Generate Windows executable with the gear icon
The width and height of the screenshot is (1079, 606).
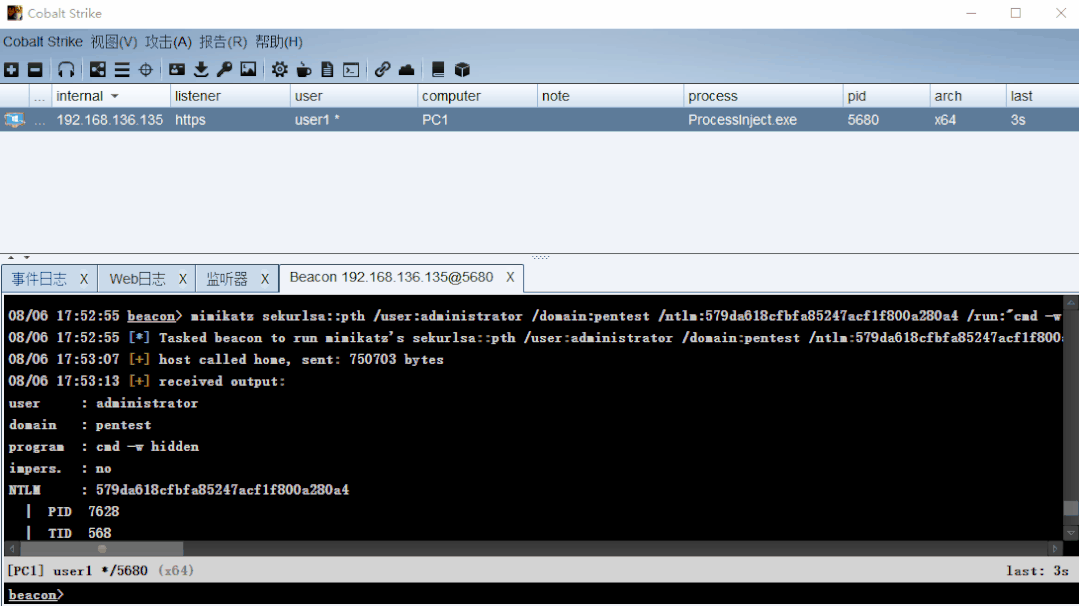click(279, 69)
